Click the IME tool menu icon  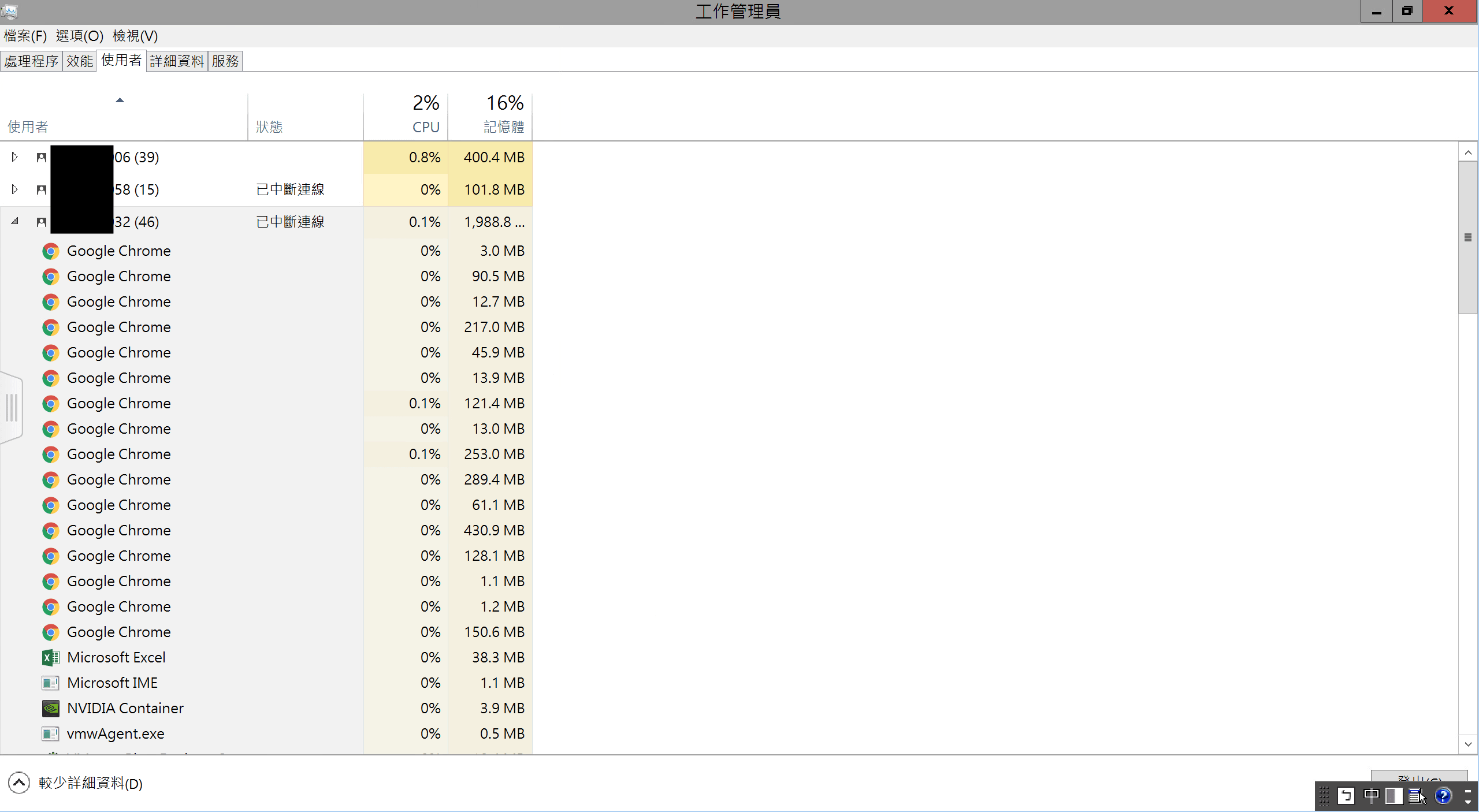(x=1416, y=796)
